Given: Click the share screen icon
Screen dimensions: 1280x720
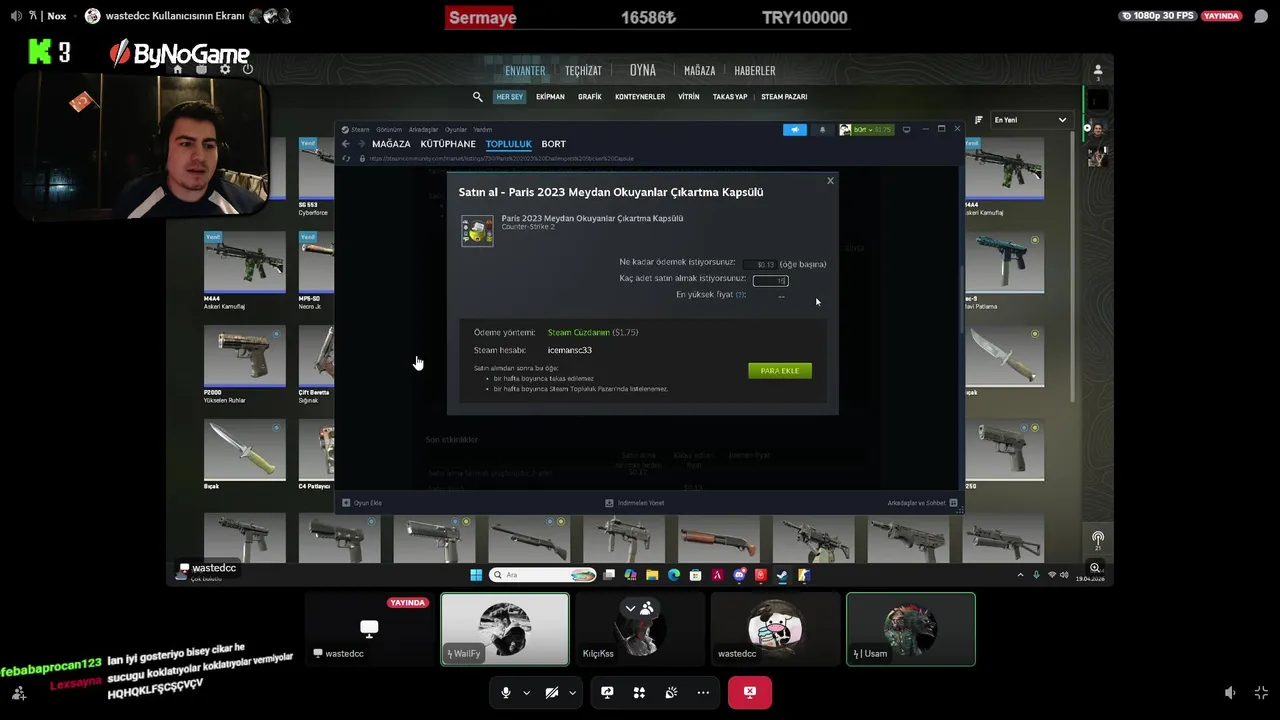Looking at the screenshot, I should [607, 692].
